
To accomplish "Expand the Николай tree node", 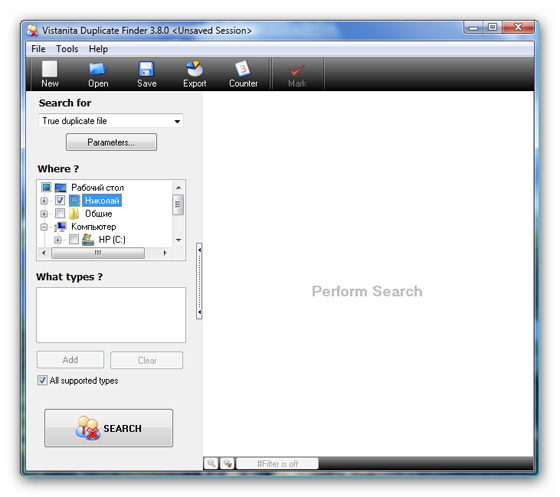I will click(x=44, y=201).
